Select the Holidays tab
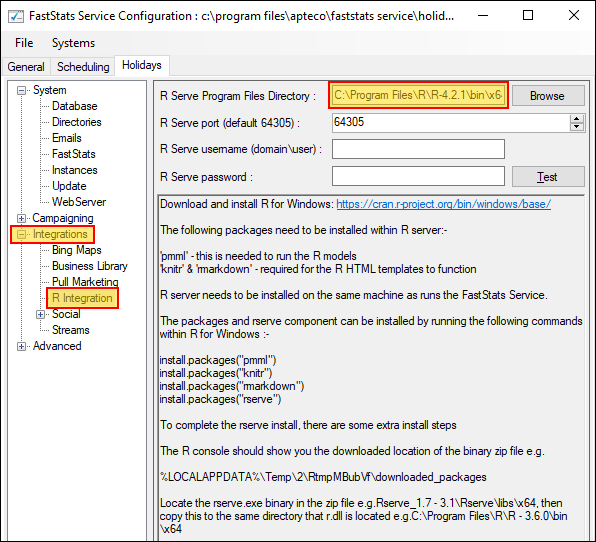This screenshot has height=542, width=596. coord(142,65)
